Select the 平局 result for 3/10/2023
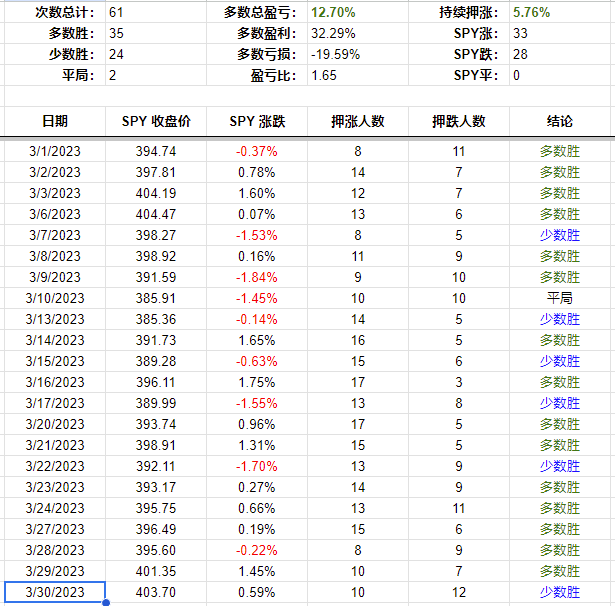Screen dimensions: 615x606 [x=560, y=298]
